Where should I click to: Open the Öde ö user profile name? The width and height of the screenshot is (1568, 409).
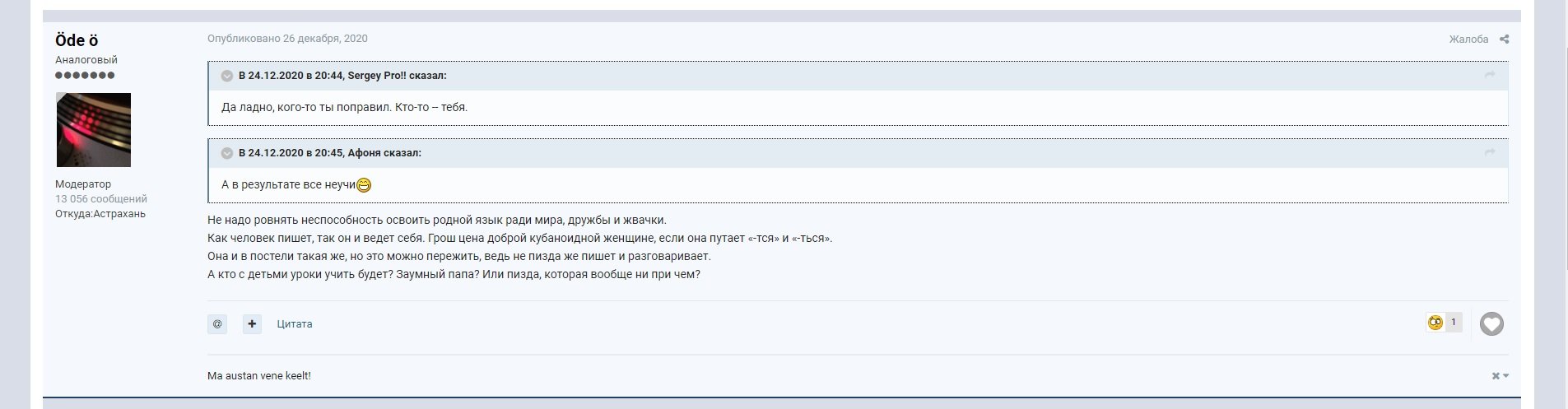point(77,40)
